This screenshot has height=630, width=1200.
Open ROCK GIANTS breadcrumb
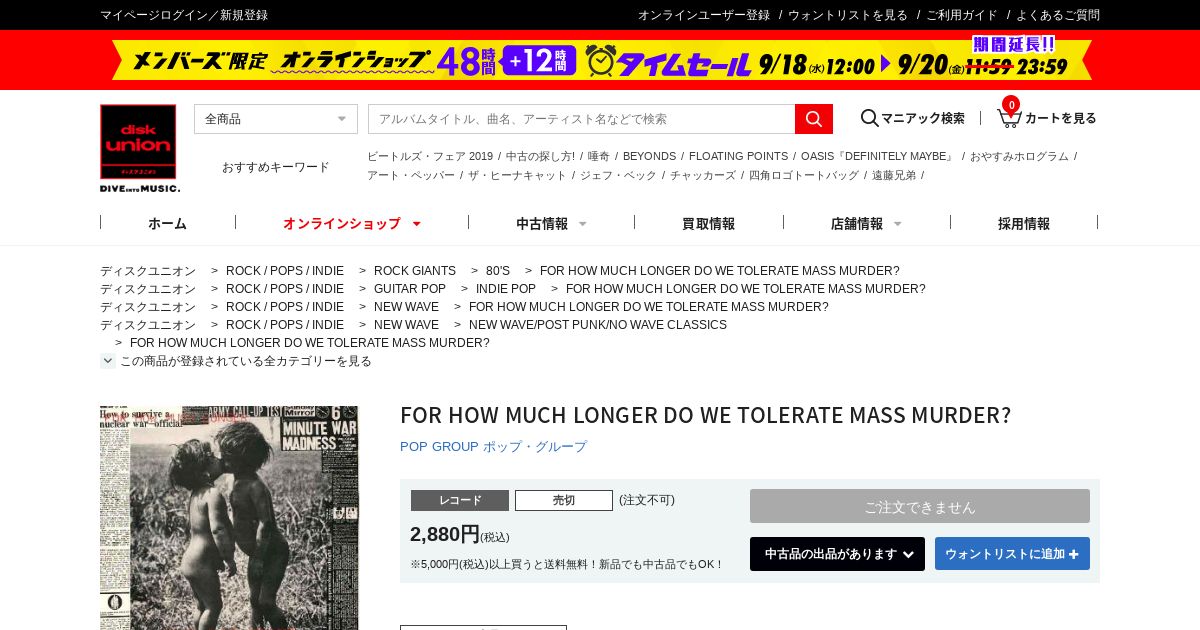click(415, 271)
